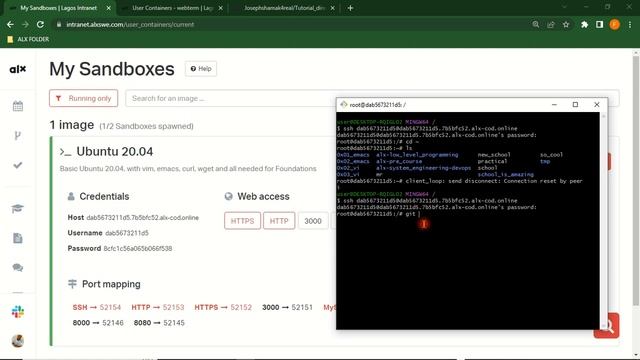640x360 pixels.
Task: Reload the page with refresh icon
Action: 40,24
